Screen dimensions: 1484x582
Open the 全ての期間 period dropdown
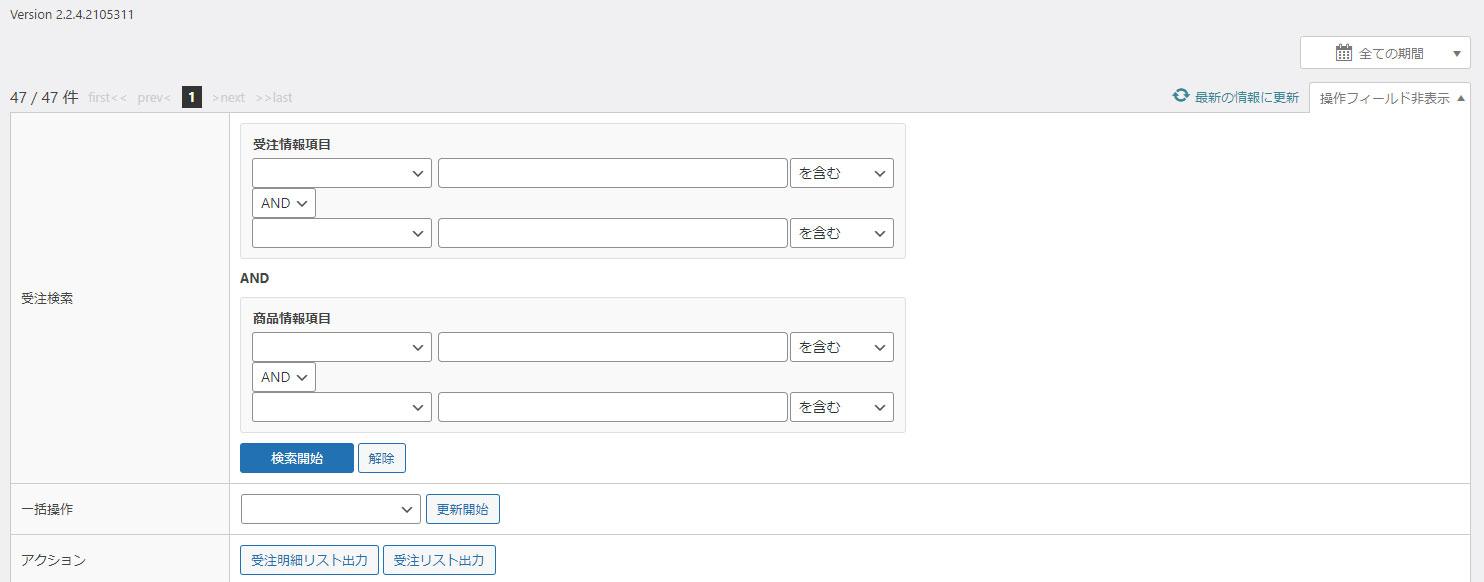pyautogui.click(x=1385, y=53)
